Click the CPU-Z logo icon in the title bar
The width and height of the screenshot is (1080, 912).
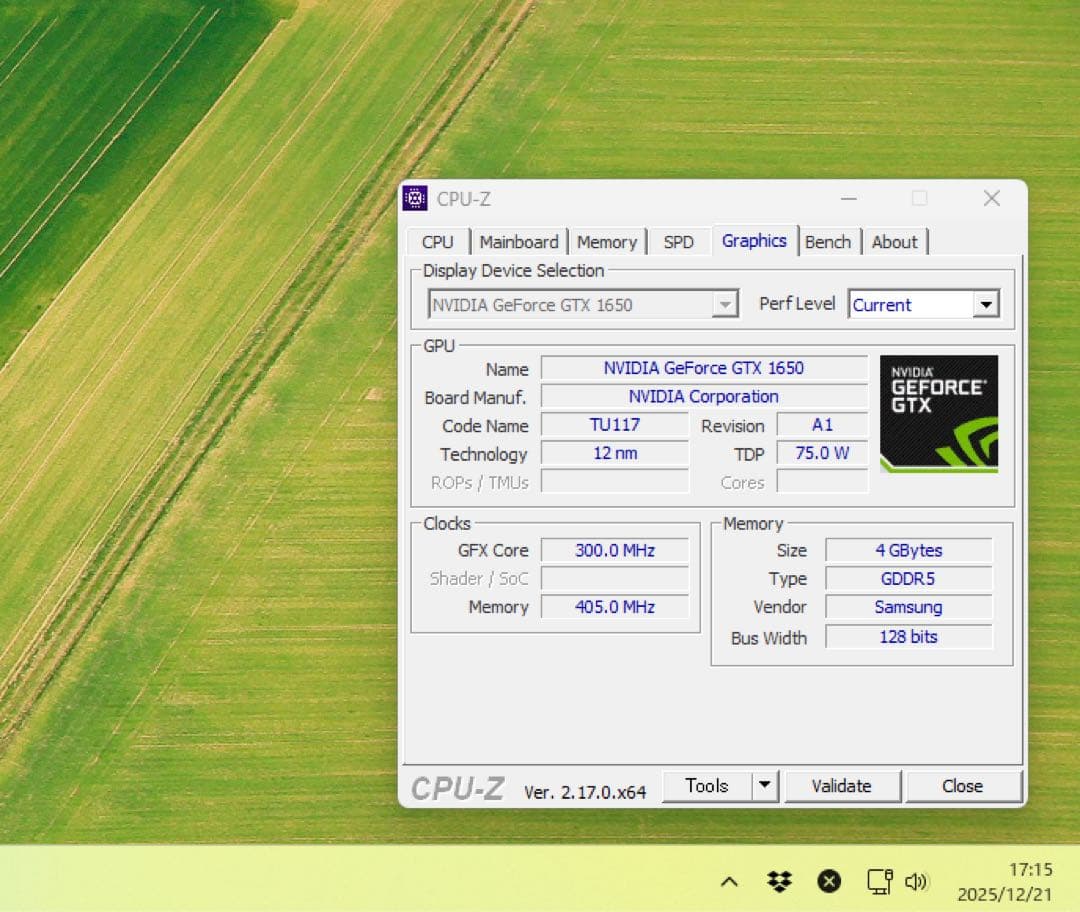tap(414, 199)
